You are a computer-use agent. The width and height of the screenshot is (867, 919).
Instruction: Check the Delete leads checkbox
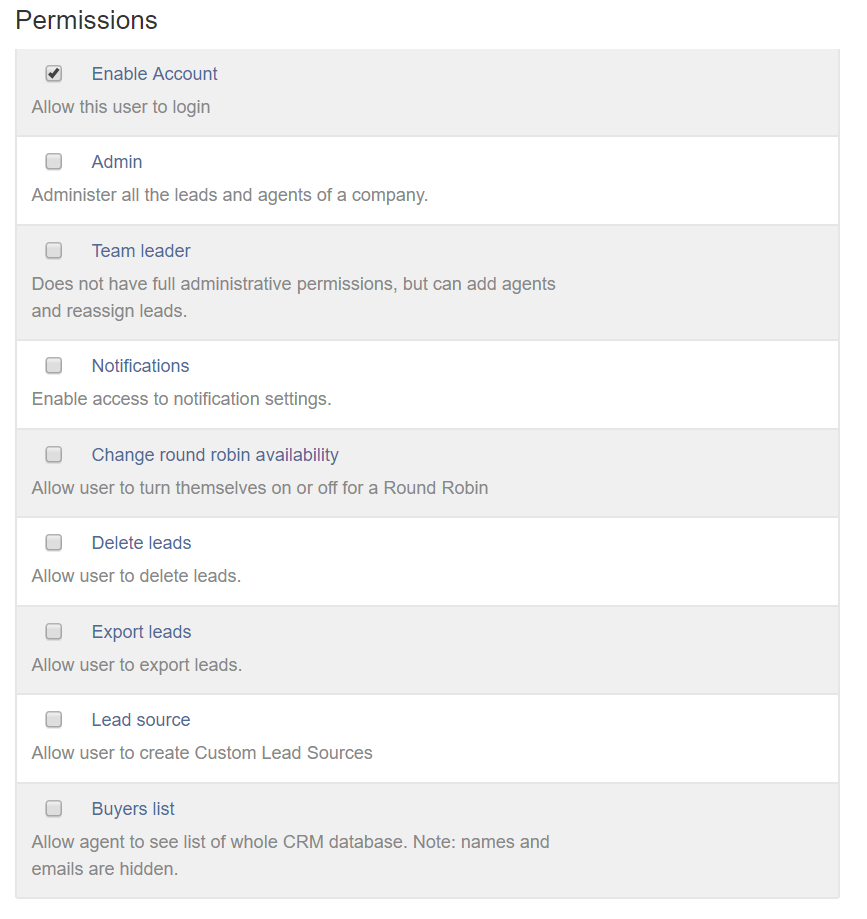54,543
